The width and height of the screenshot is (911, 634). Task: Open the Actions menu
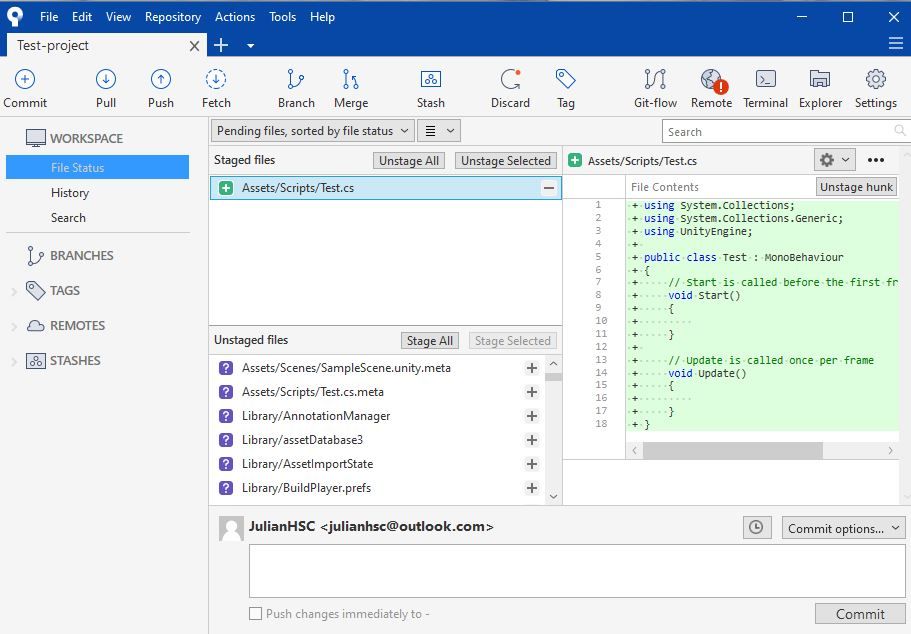coord(235,17)
